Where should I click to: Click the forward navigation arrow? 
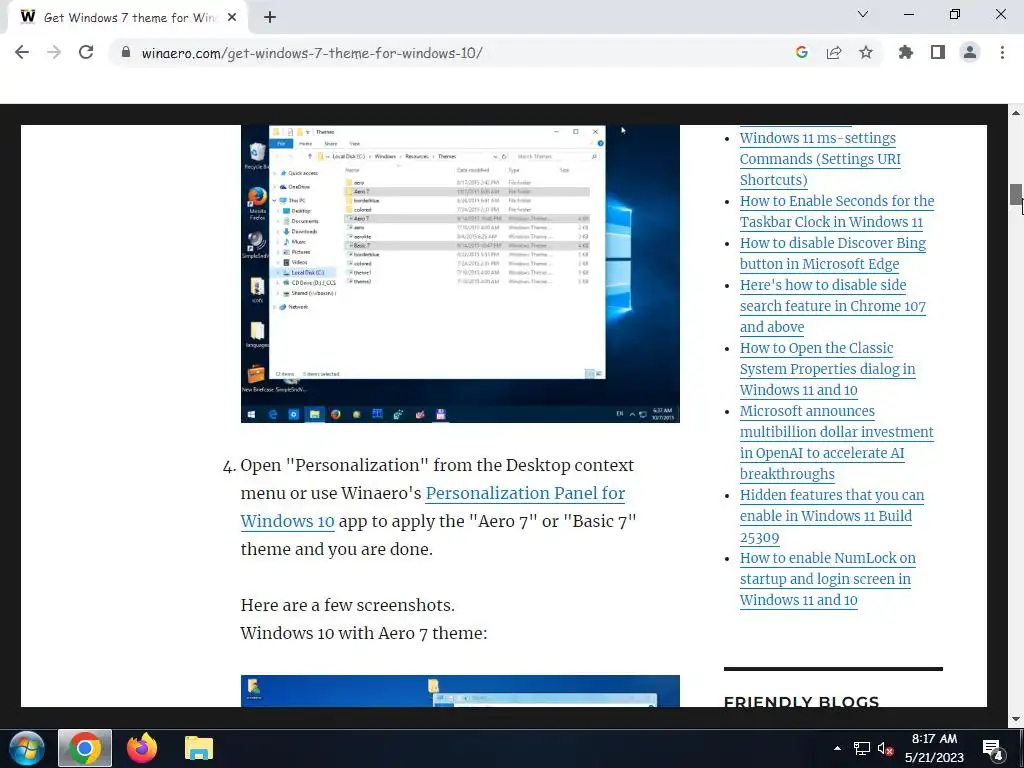pyautogui.click(x=54, y=52)
